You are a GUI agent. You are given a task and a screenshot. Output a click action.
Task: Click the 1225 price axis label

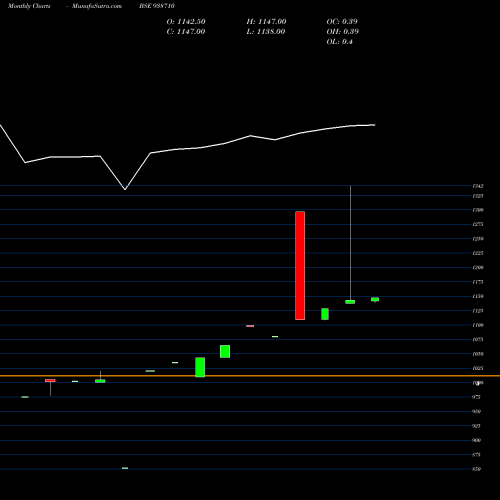point(478,253)
